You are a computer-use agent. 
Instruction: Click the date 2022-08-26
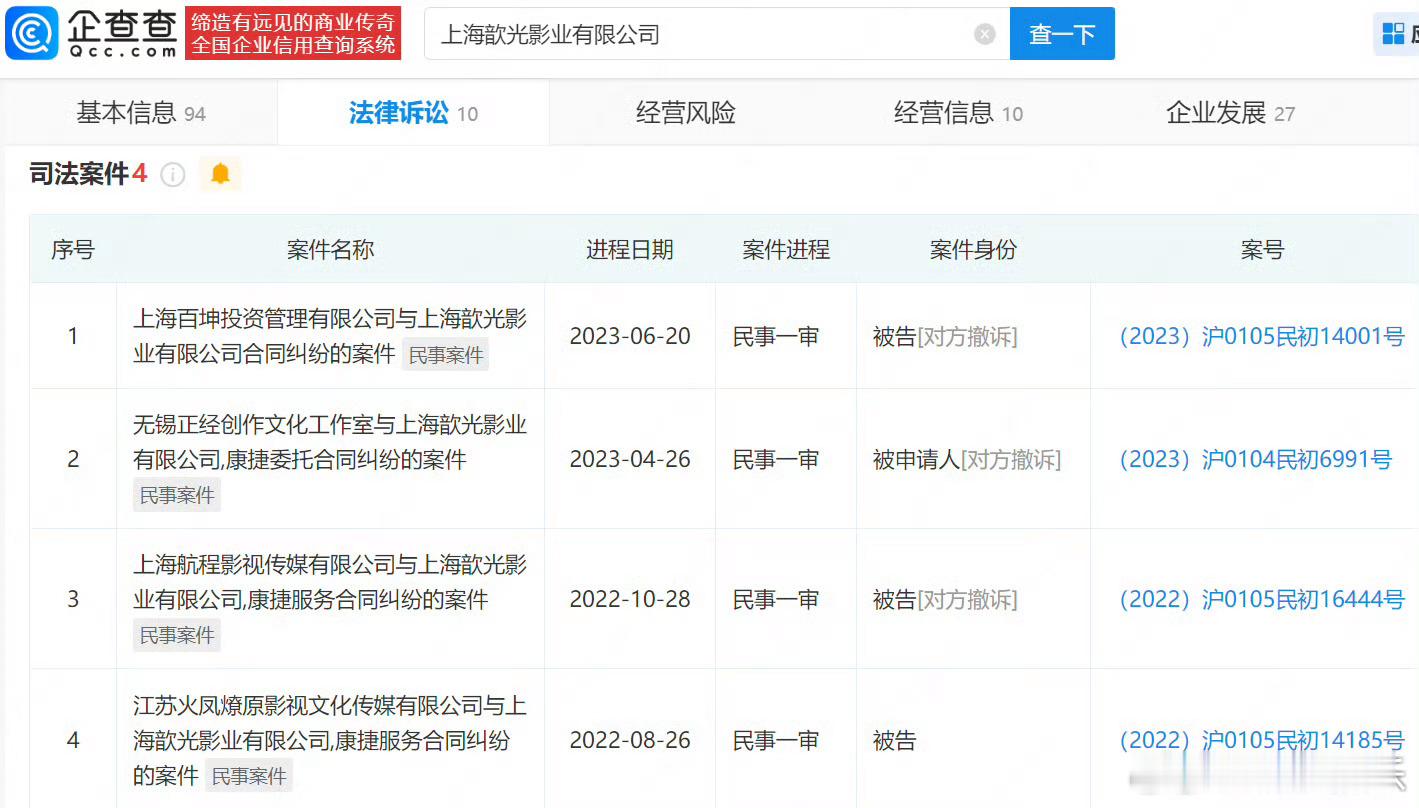pyautogui.click(x=630, y=741)
